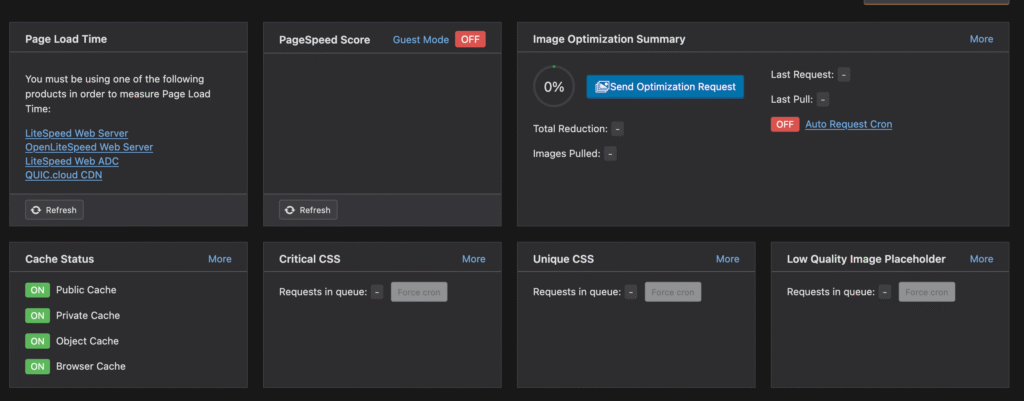Click the 0% optimization progress circle
1024x401 pixels.
(554, 87)
